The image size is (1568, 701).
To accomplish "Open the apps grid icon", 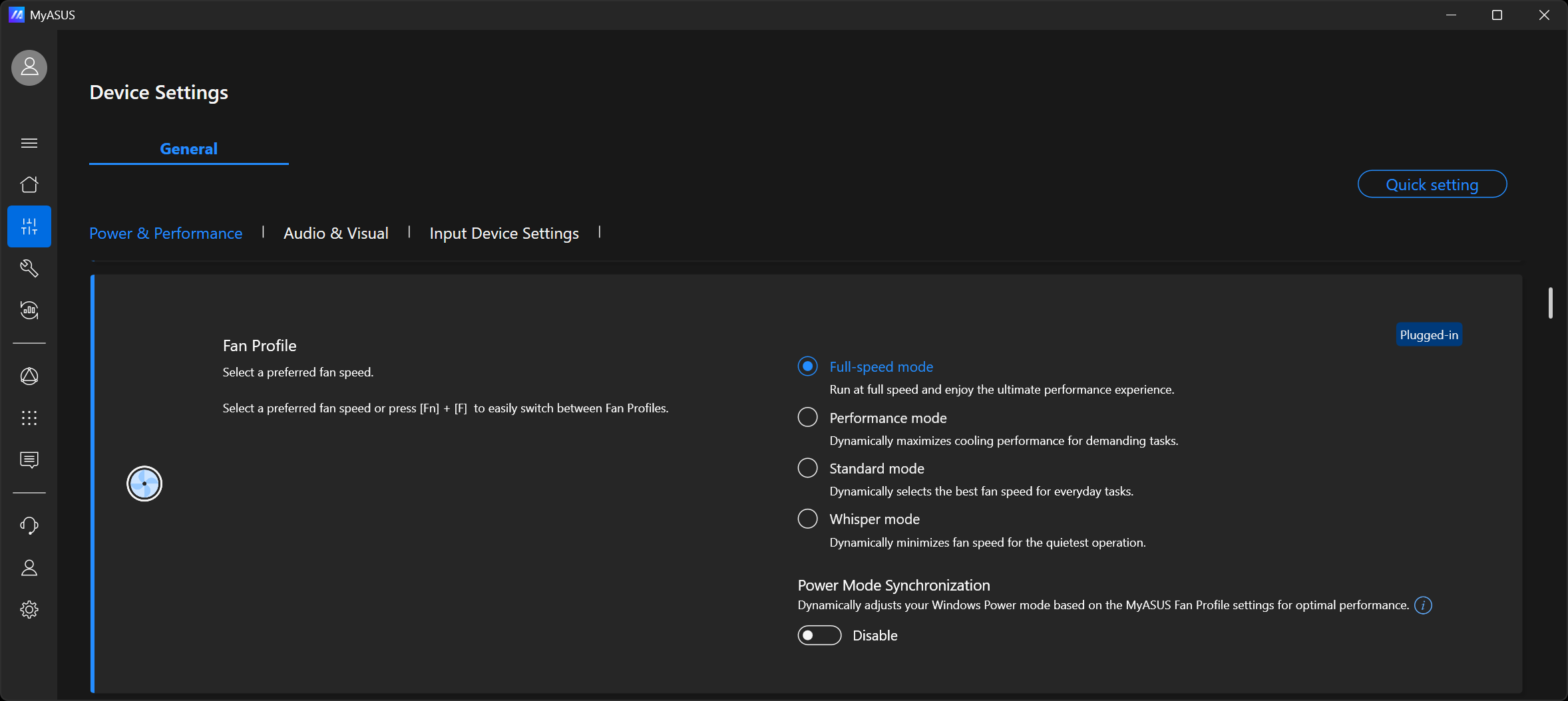I will [29, 418].
